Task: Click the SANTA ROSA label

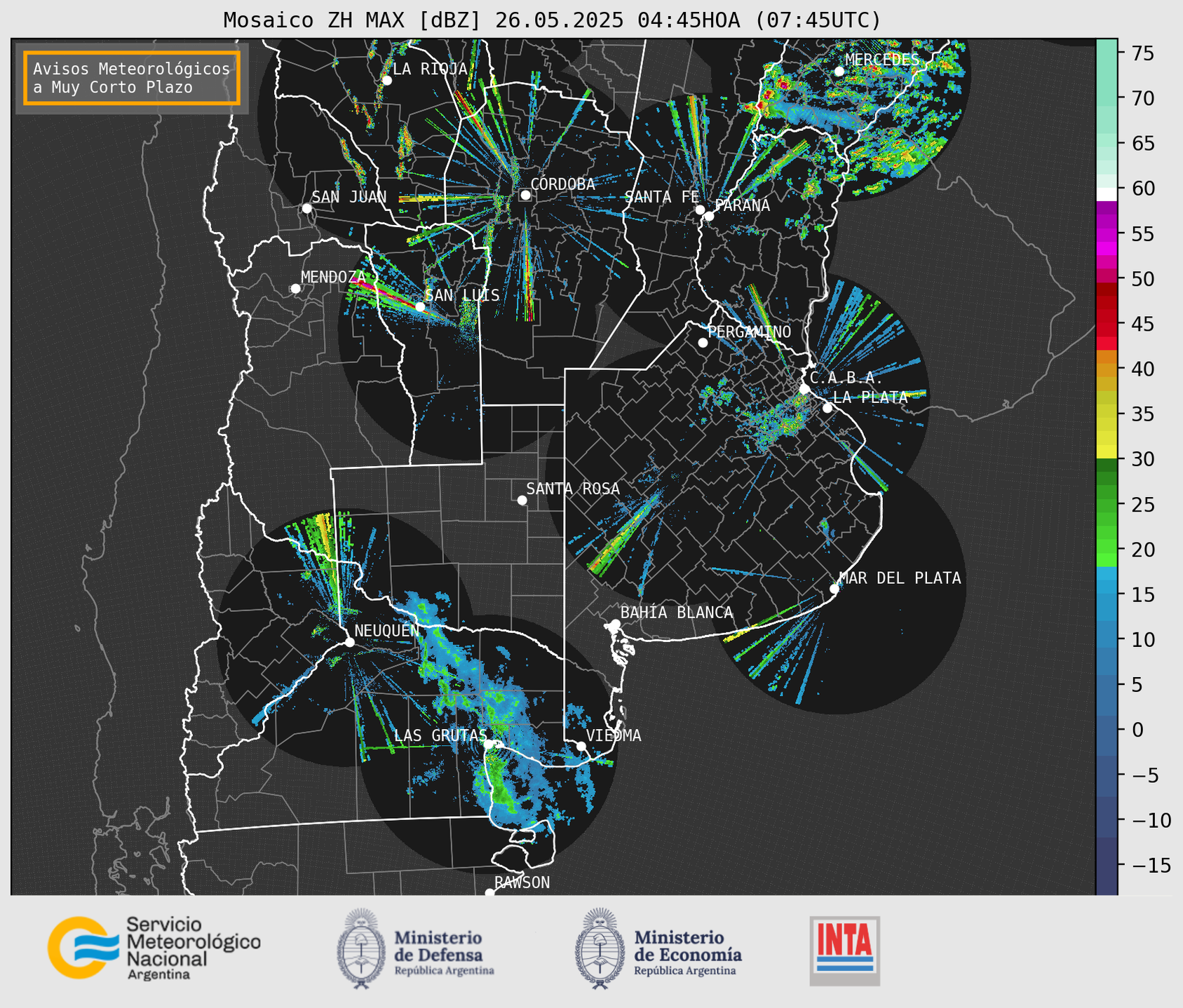Action: pos(573,489)
